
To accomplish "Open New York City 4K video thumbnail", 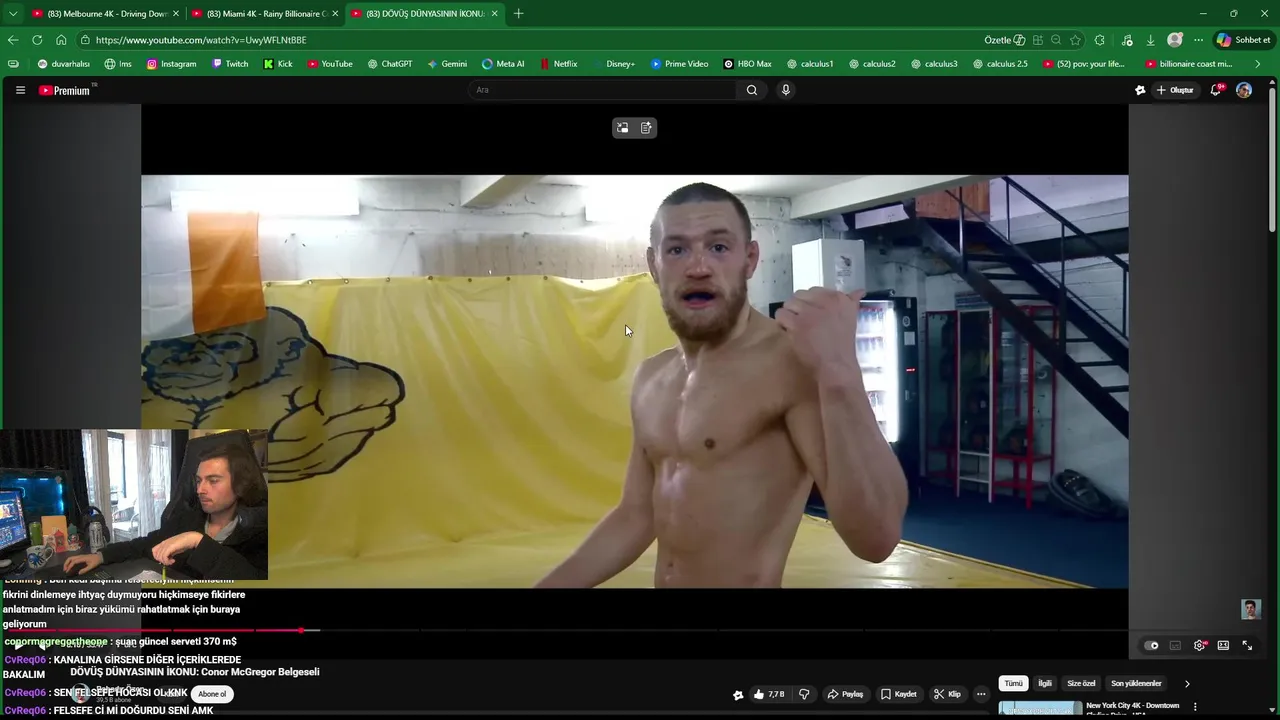I will pyautogui.click(x=1040, y=708).
